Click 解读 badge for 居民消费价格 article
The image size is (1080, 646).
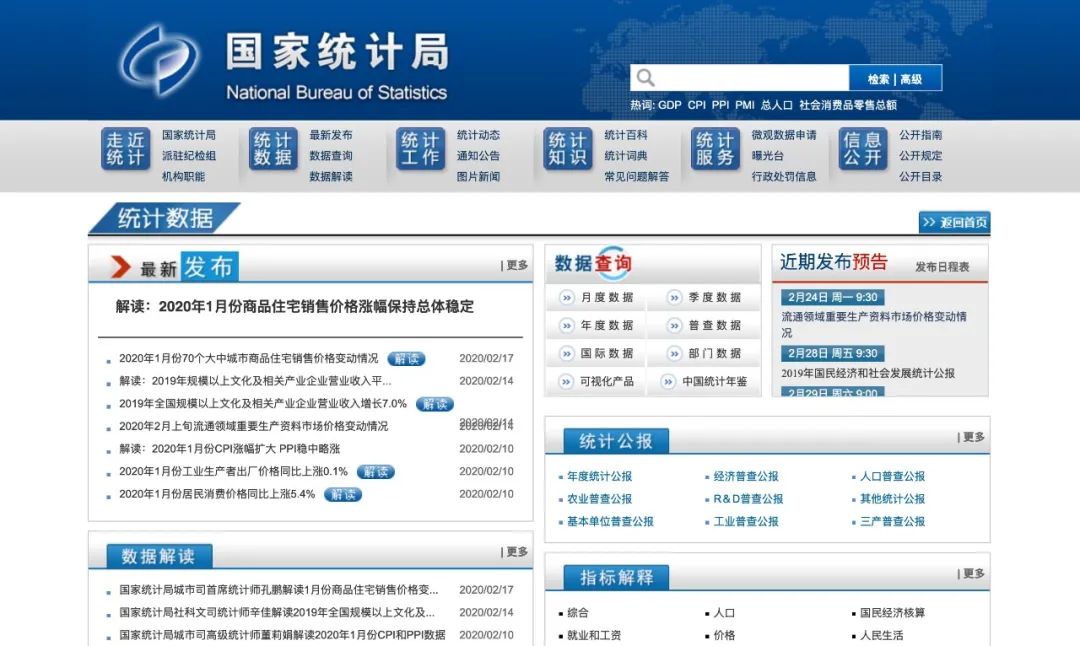343,494
